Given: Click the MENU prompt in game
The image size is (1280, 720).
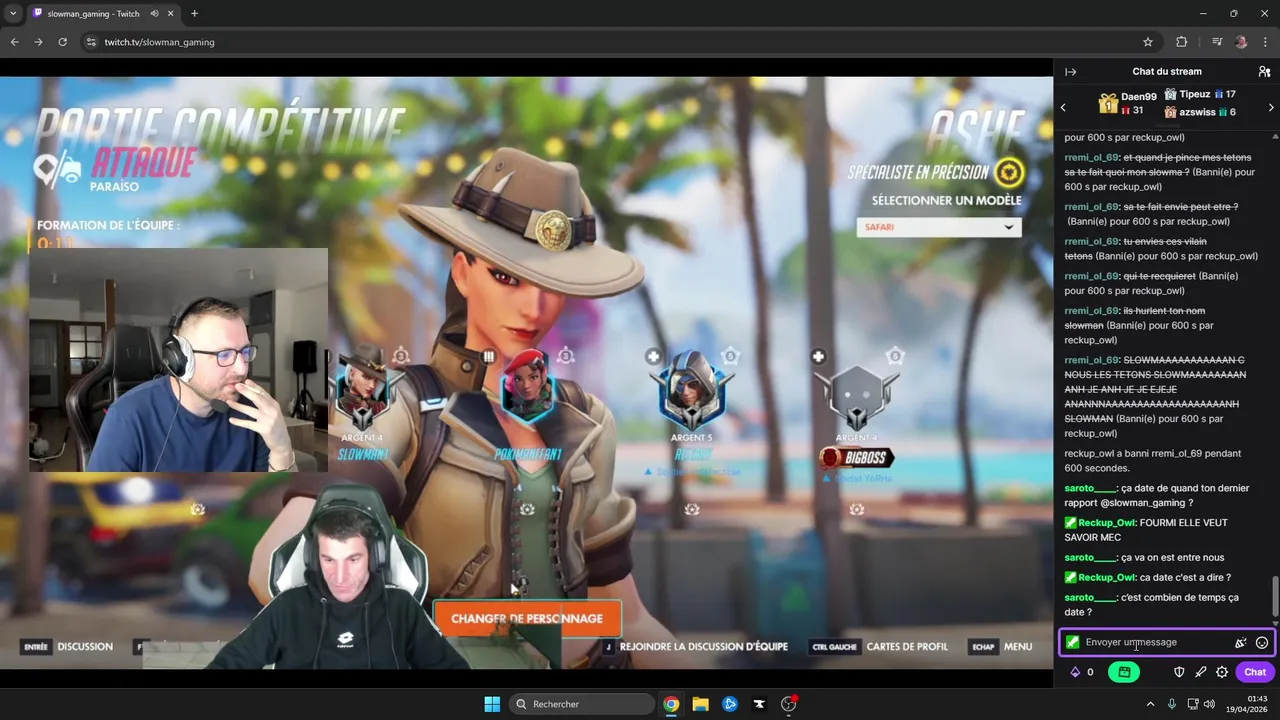Looking at the screenshot, I should (1002, 647).
